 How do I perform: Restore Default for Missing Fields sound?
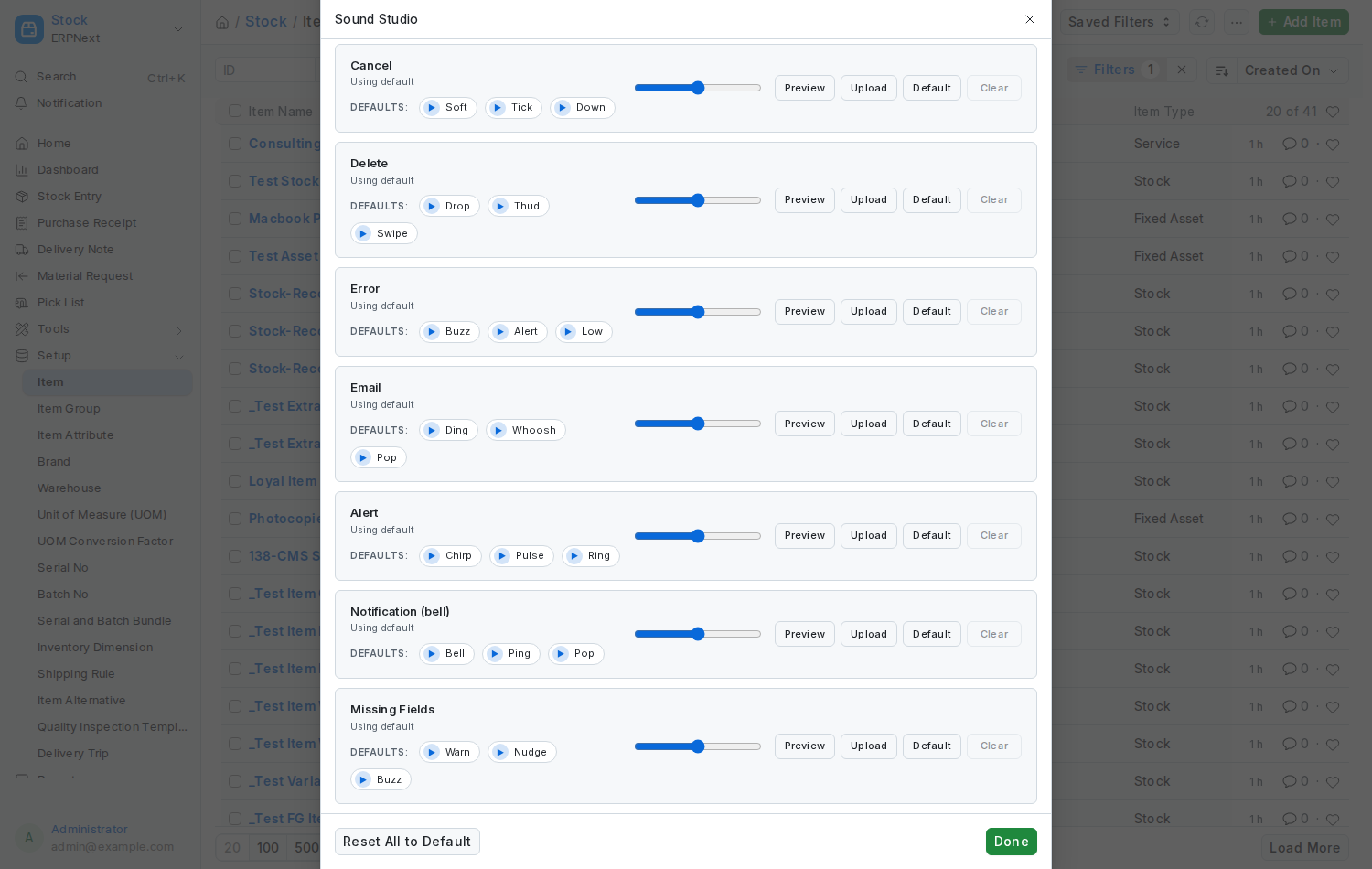click(932, 746)
